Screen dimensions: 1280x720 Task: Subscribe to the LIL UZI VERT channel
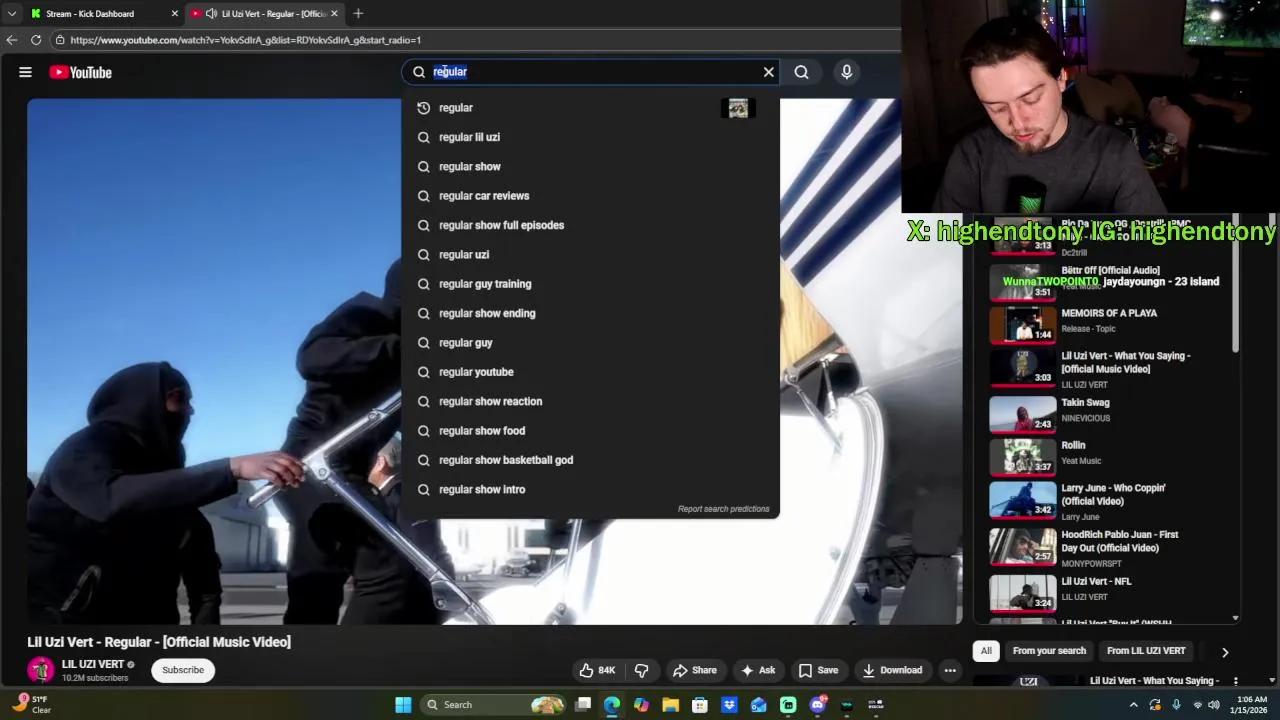click(x=183, y=670)
